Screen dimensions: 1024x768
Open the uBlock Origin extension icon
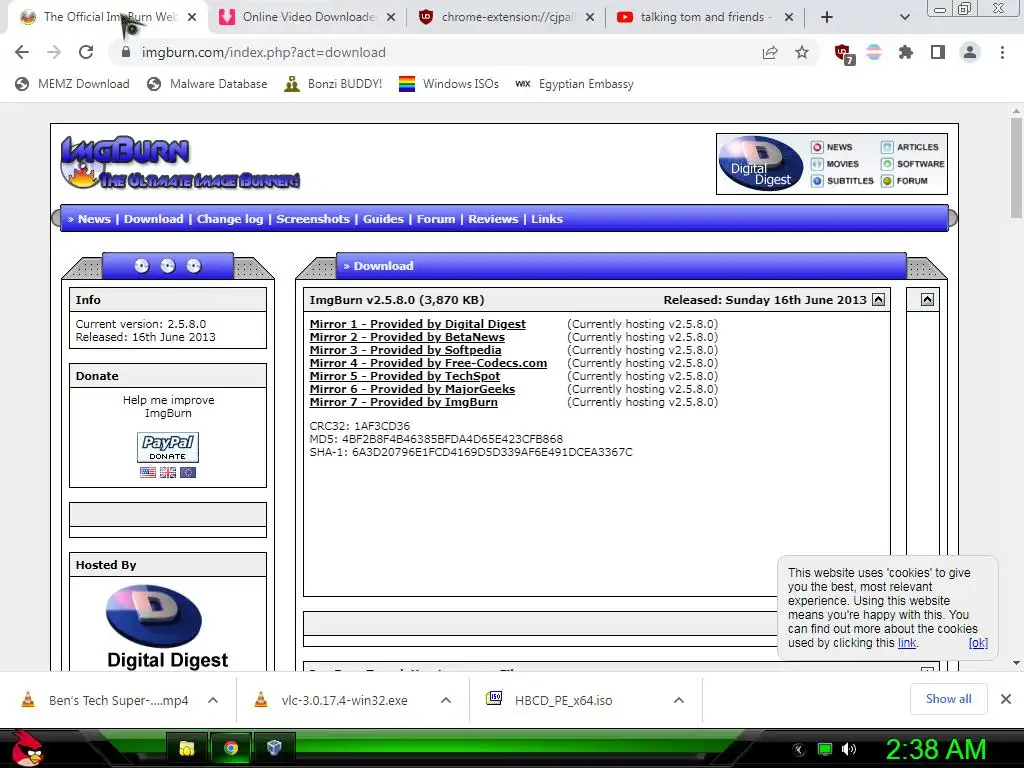[x=844, y=54]
